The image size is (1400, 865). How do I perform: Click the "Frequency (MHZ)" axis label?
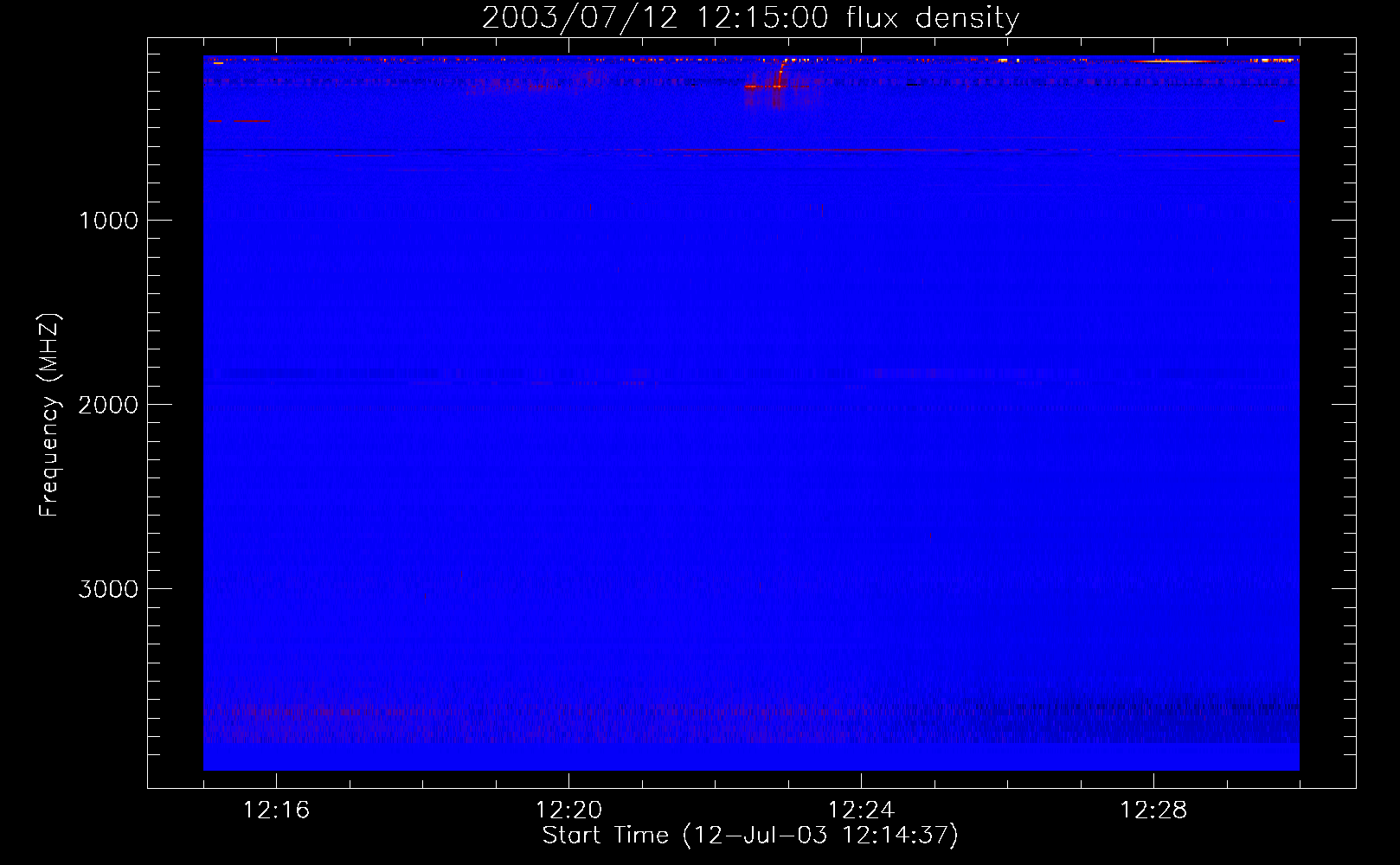point(50,415)
